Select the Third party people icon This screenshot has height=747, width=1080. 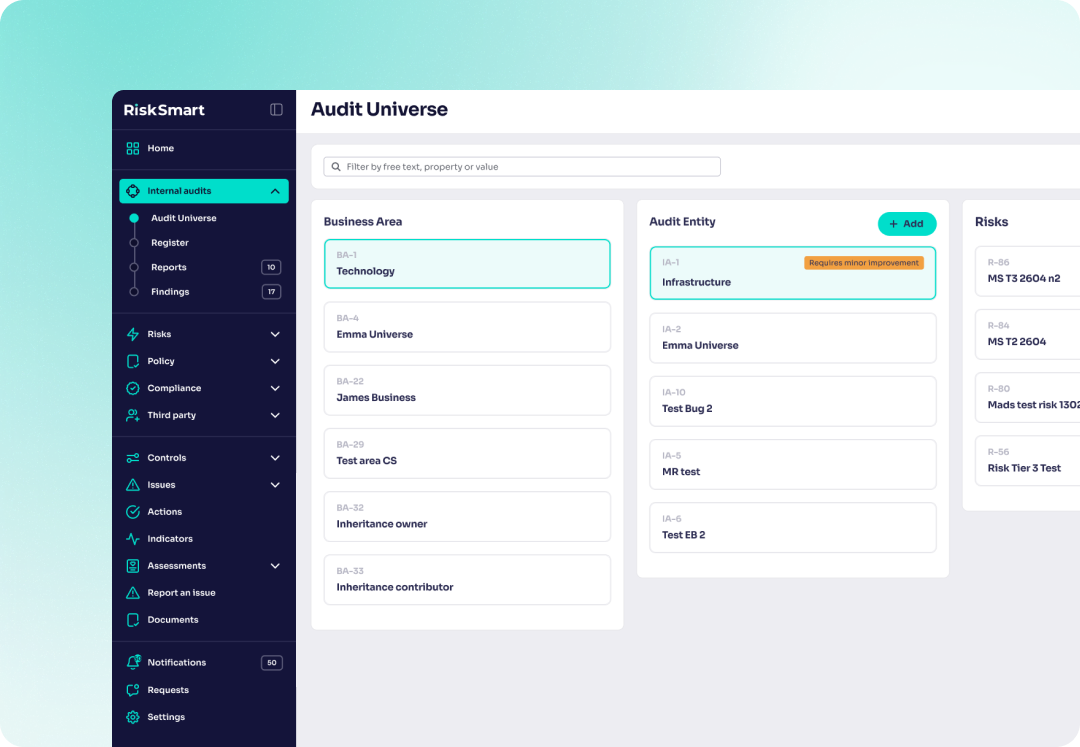133,414
